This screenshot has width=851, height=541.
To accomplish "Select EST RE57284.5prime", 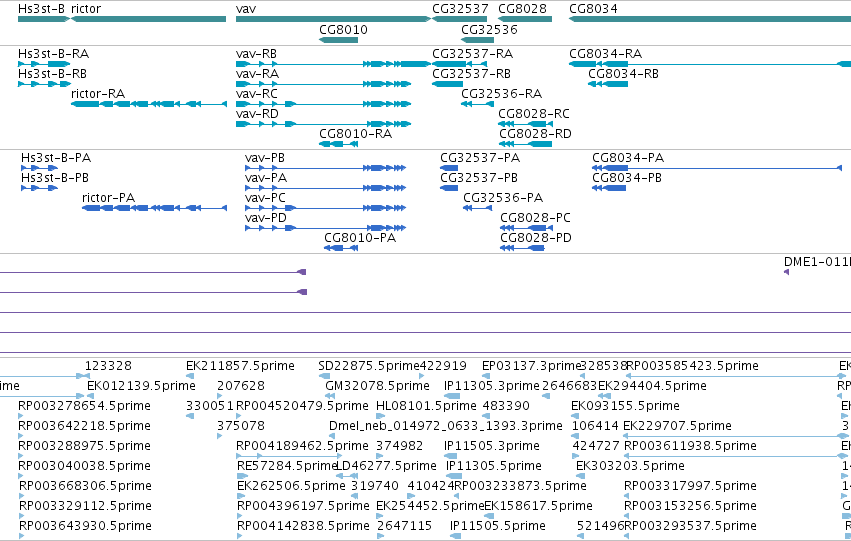I will pyautogui.click(x=288, y=467).
